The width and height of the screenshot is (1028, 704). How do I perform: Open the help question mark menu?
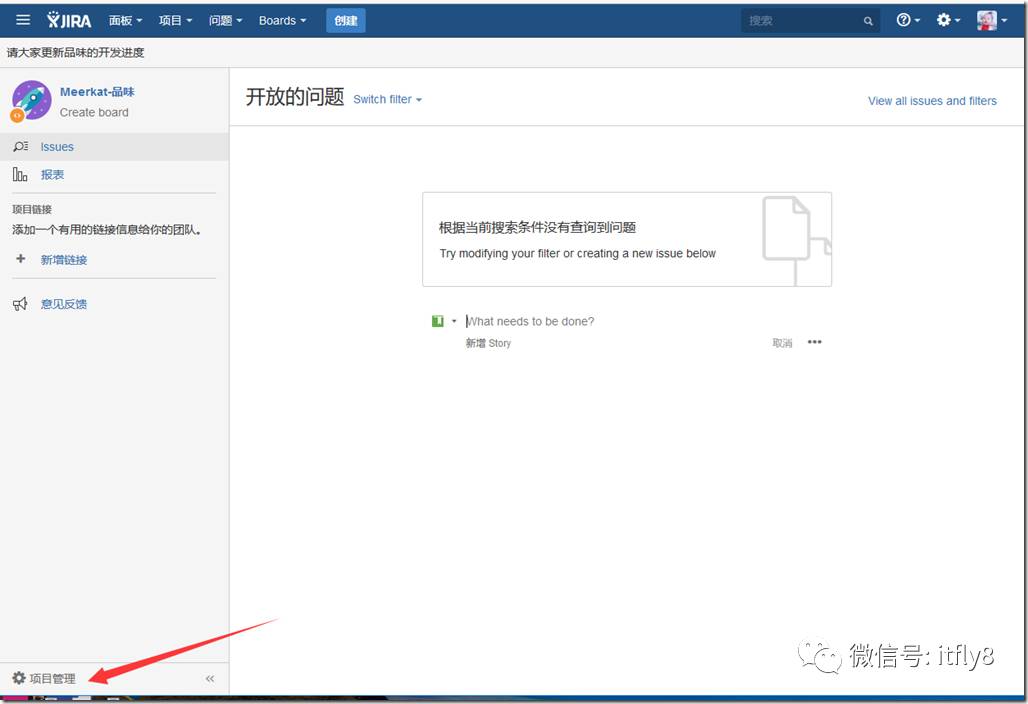coord(907,20)
